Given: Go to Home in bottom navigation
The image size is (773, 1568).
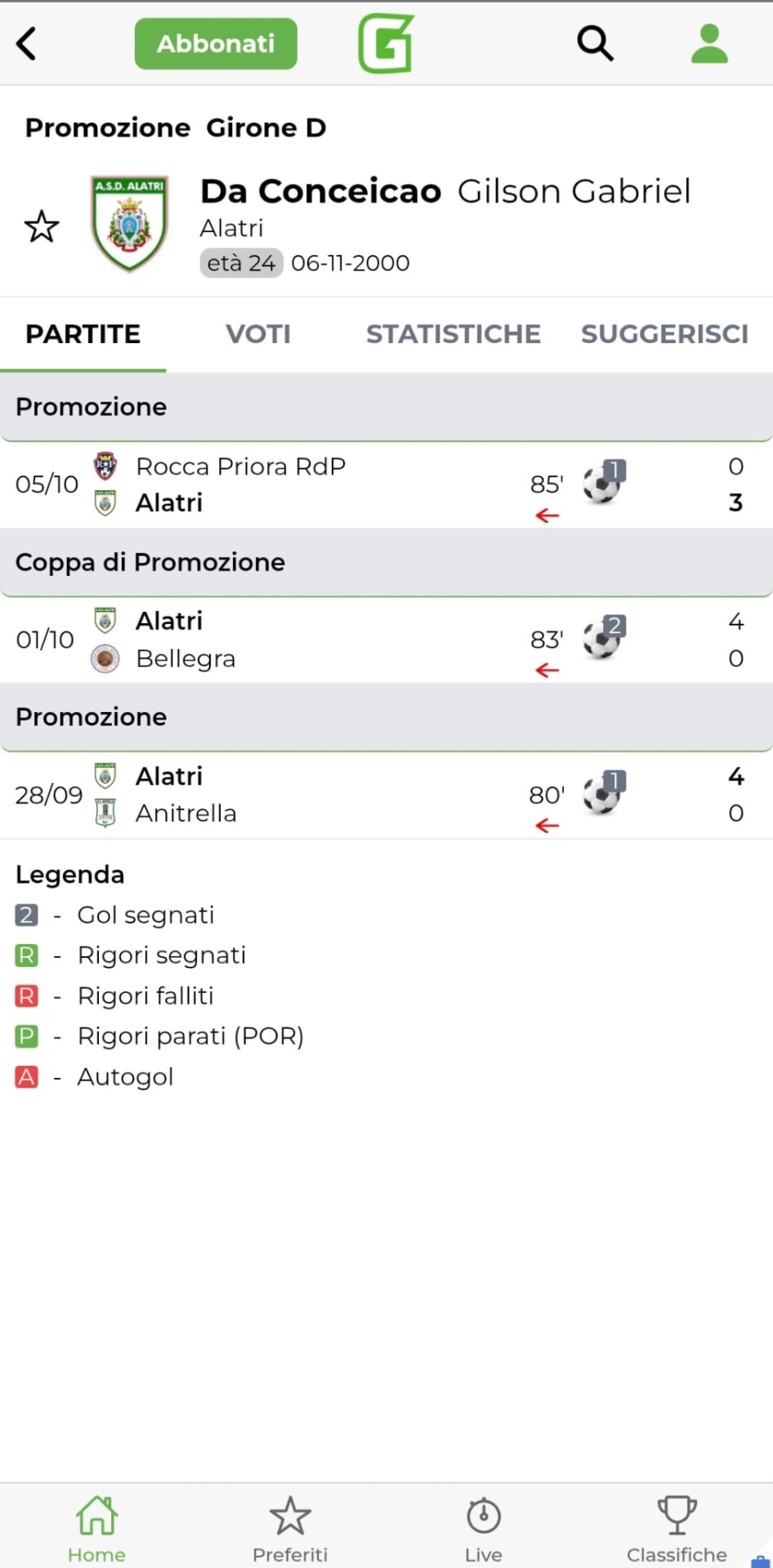Looking at the screenshot, I should click(96, 1526).
